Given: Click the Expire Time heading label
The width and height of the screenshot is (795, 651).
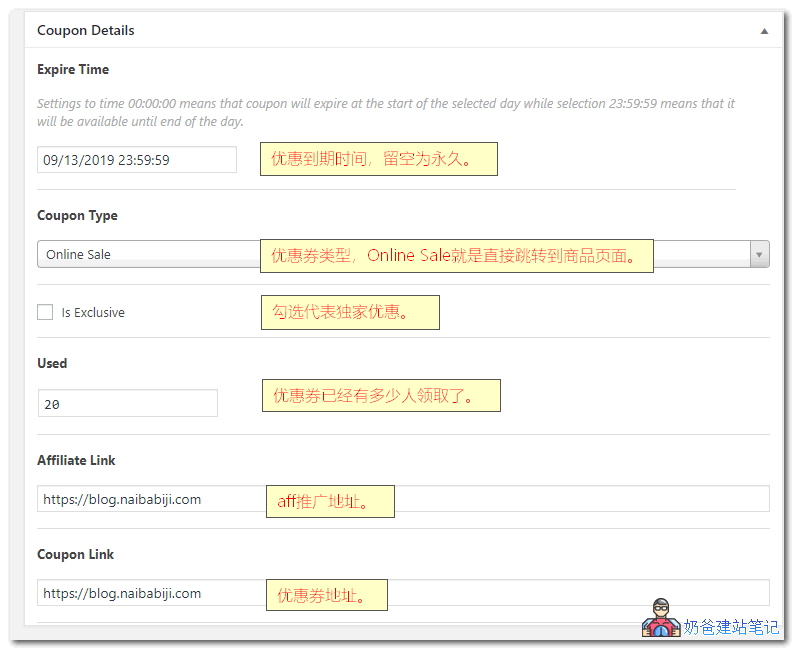Looking at the screenshot, I should (x=73, y=70).
